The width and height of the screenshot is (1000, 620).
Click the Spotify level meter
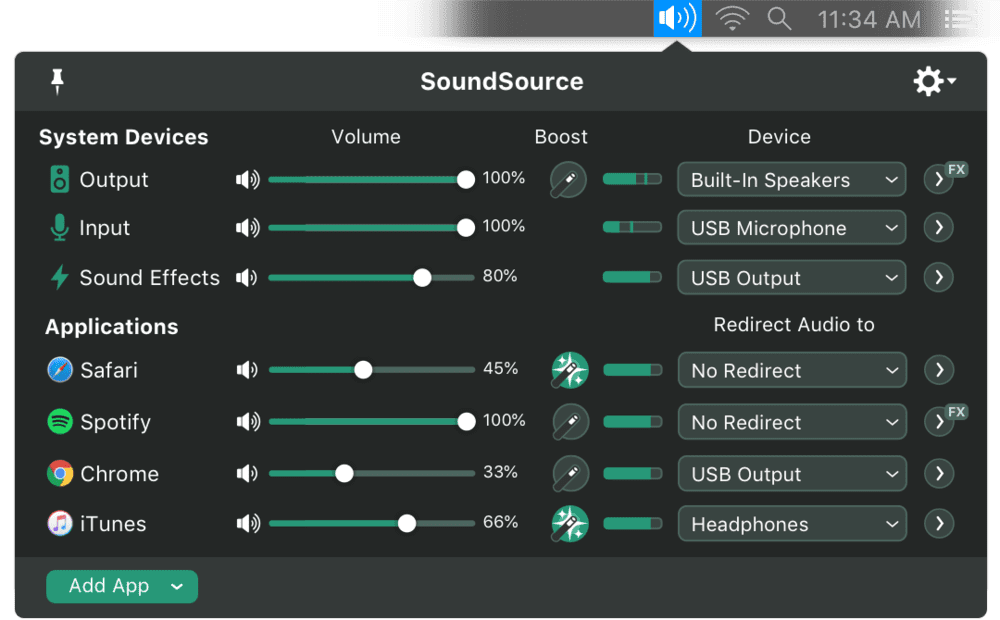point(633,422)
